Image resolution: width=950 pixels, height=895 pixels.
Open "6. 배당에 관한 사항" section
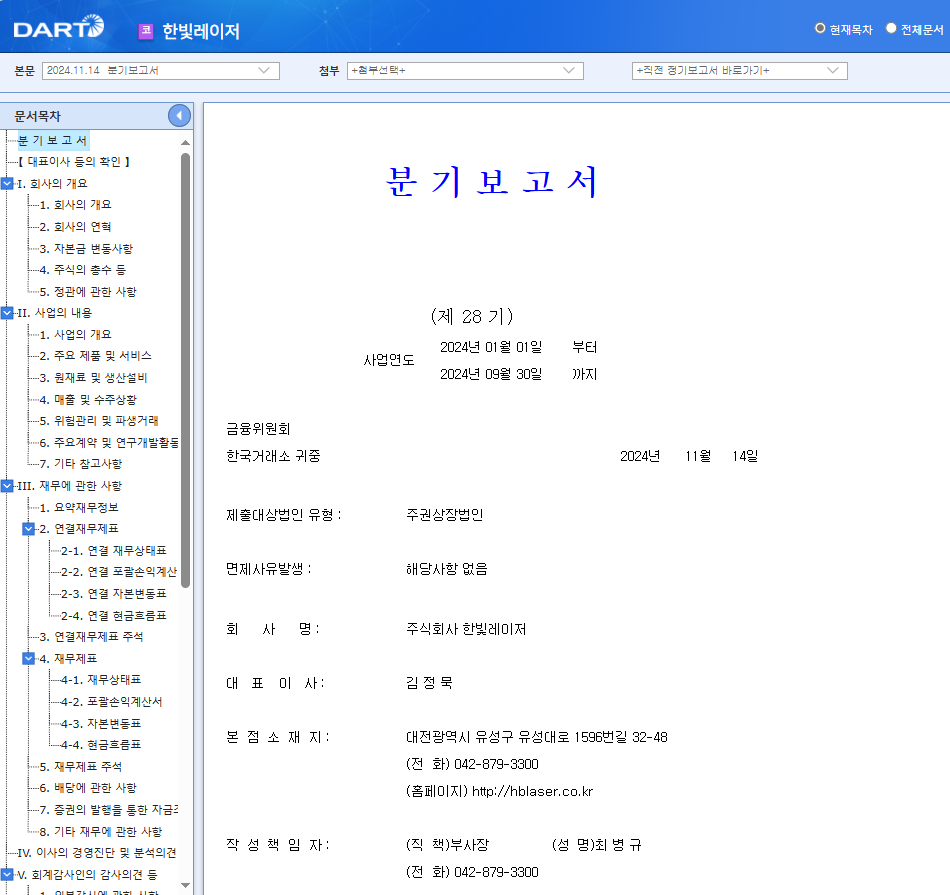tap(91, 788)
